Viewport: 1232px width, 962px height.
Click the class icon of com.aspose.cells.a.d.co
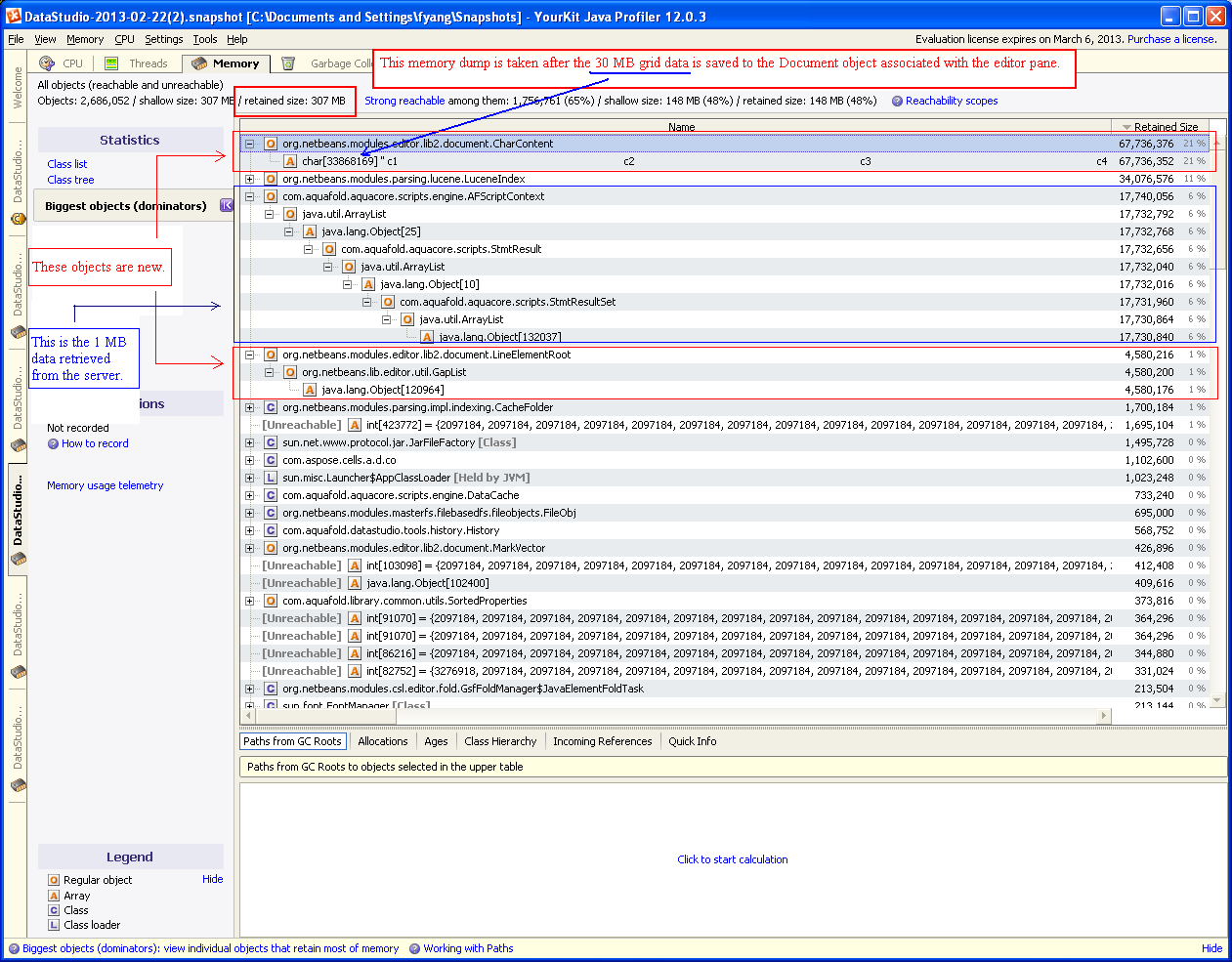click(x=271, y=460)
